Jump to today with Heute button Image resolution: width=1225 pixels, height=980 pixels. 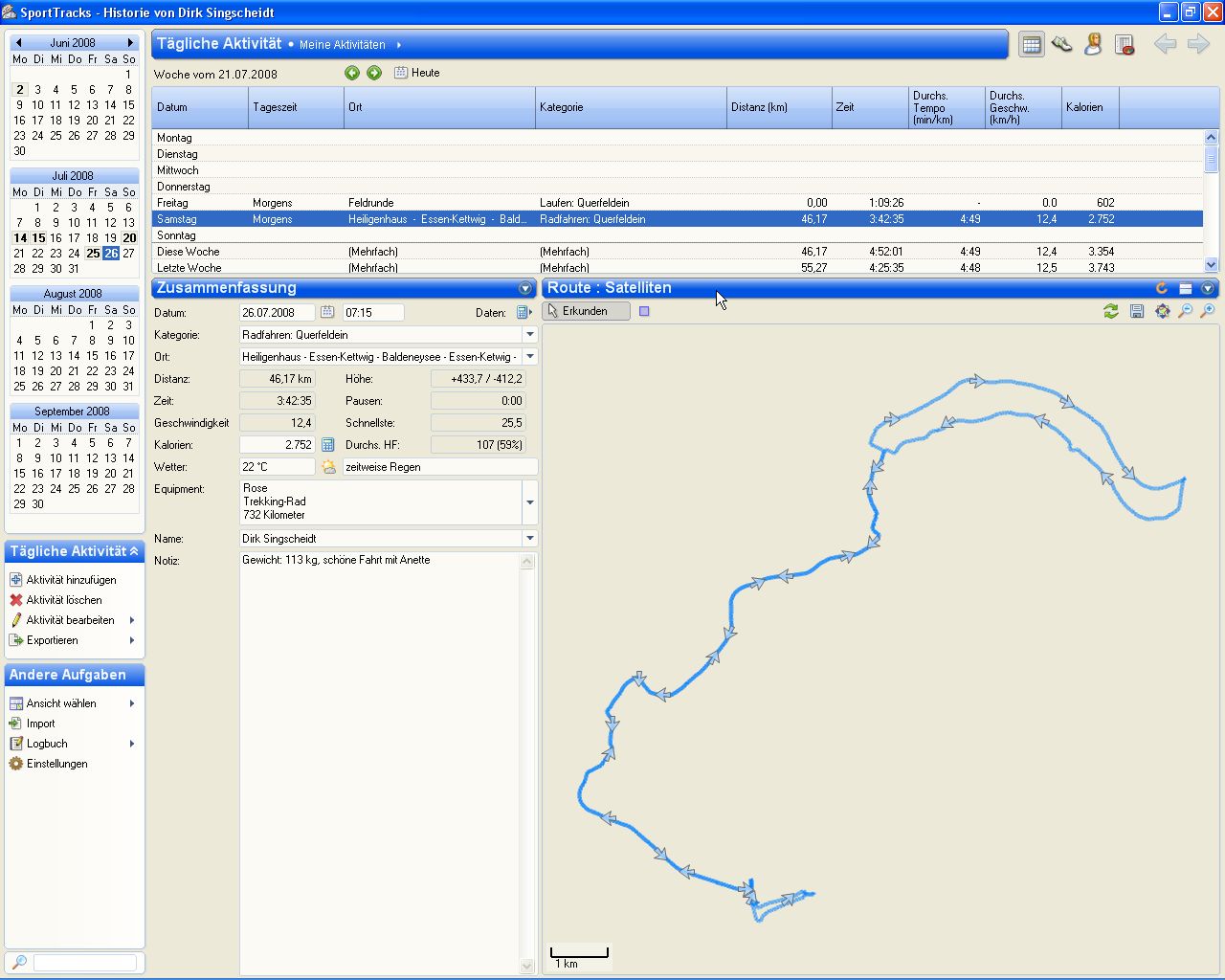point(417,73)
